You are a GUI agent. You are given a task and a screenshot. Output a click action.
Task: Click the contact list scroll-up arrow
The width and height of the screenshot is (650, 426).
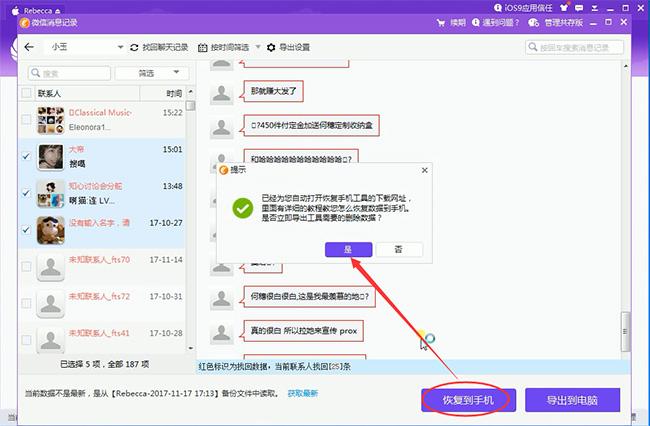coord(191,92)
